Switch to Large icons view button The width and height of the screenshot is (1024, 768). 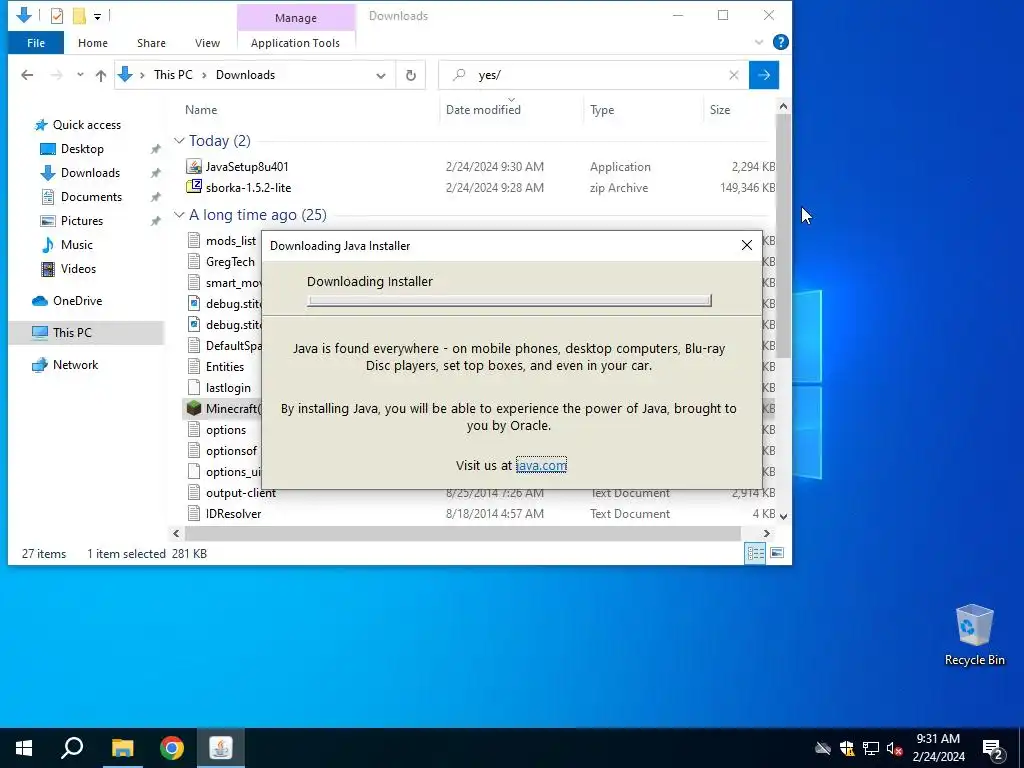777,554
